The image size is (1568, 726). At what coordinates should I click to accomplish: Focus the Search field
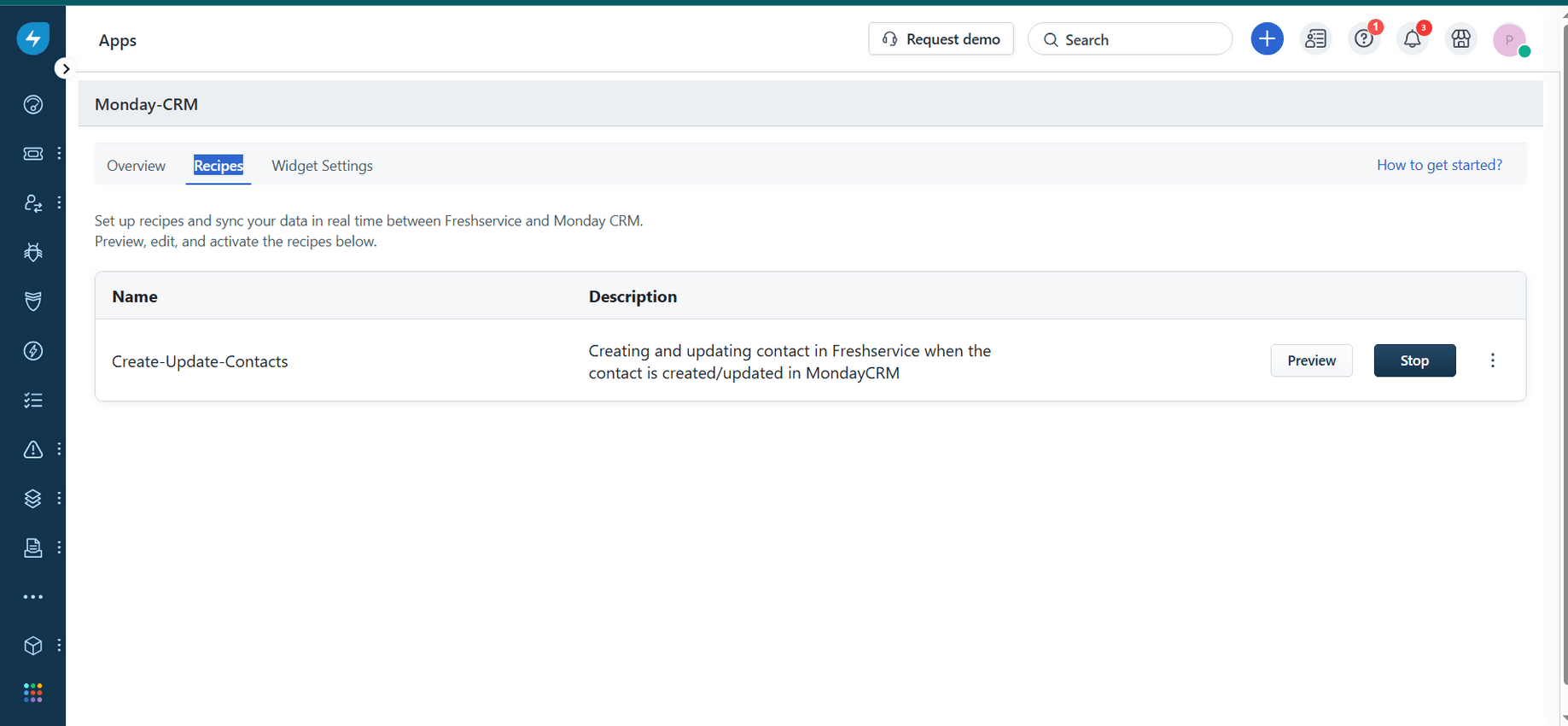pyautogui.click(x=1130, y=39)
